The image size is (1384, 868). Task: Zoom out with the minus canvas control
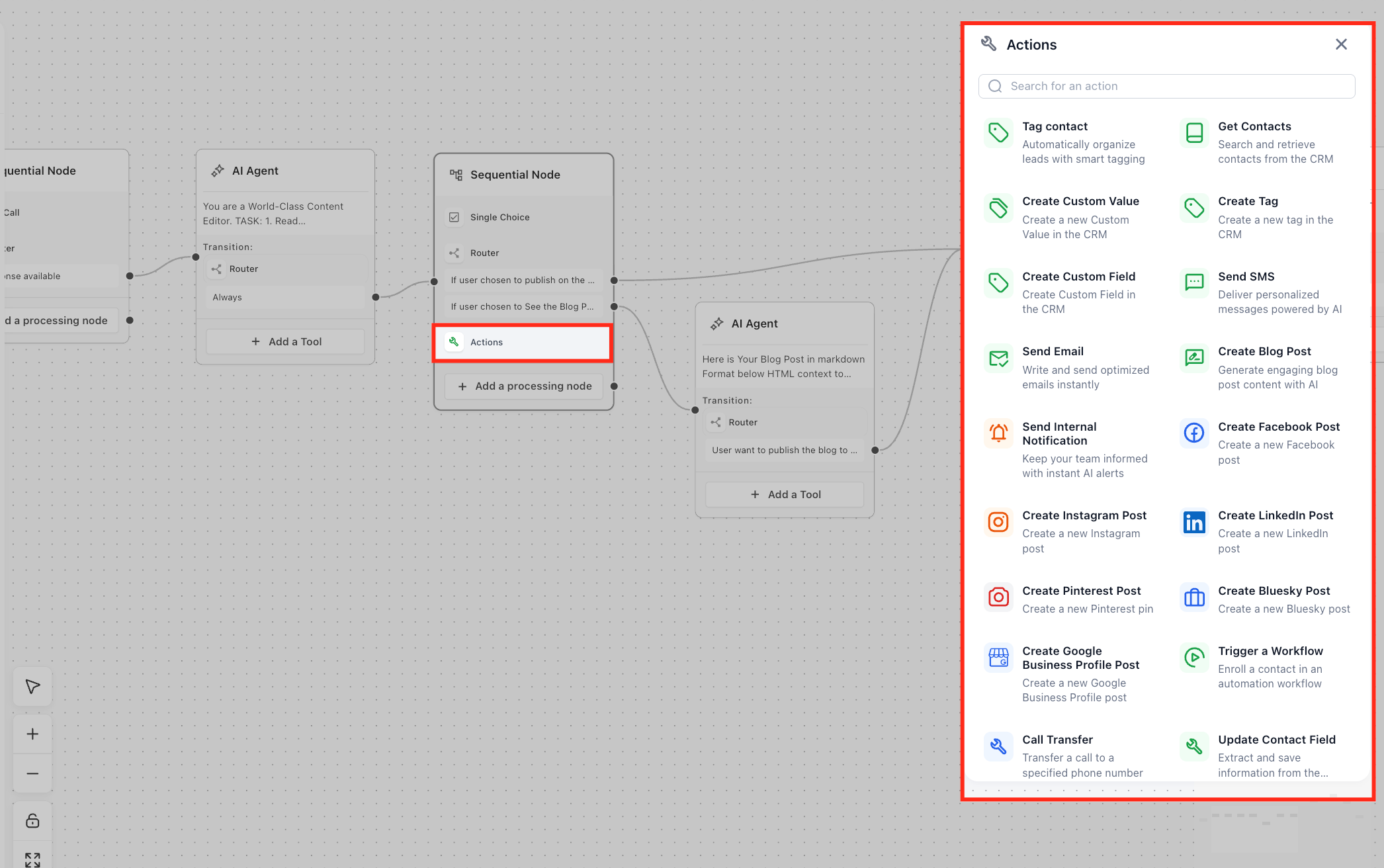[x=32, y=773]
